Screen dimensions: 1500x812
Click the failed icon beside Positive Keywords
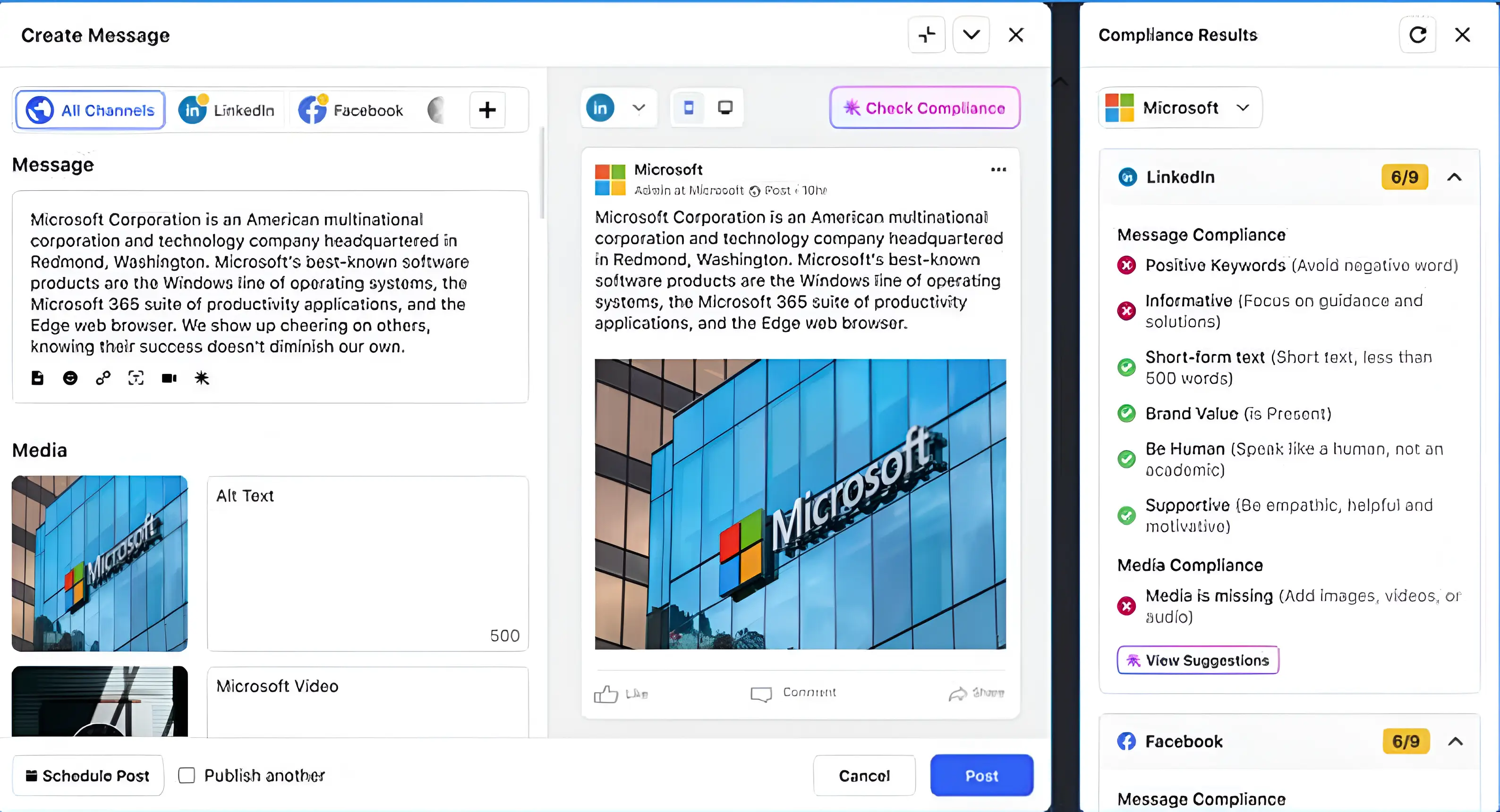[1126, 265]
